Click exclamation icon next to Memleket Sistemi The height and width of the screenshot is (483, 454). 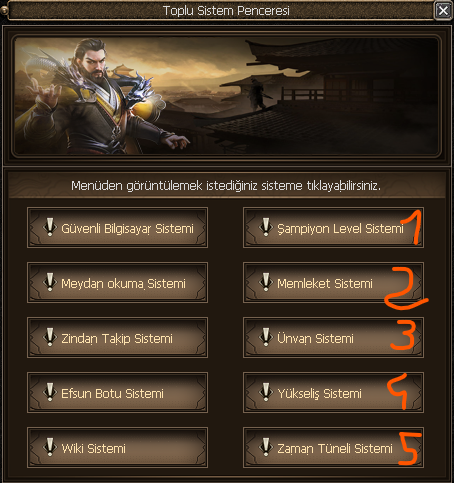(x=266, y=282)
